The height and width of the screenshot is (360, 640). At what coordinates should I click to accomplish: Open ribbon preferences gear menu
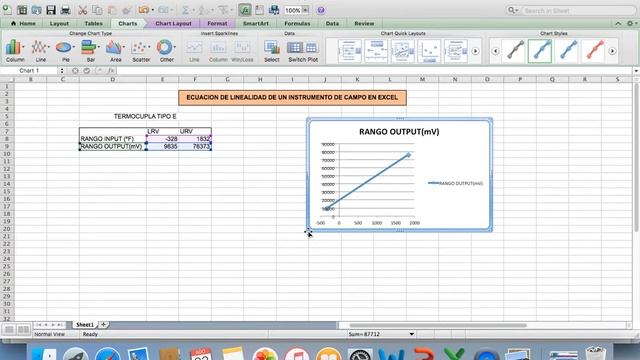click(631, 24)
